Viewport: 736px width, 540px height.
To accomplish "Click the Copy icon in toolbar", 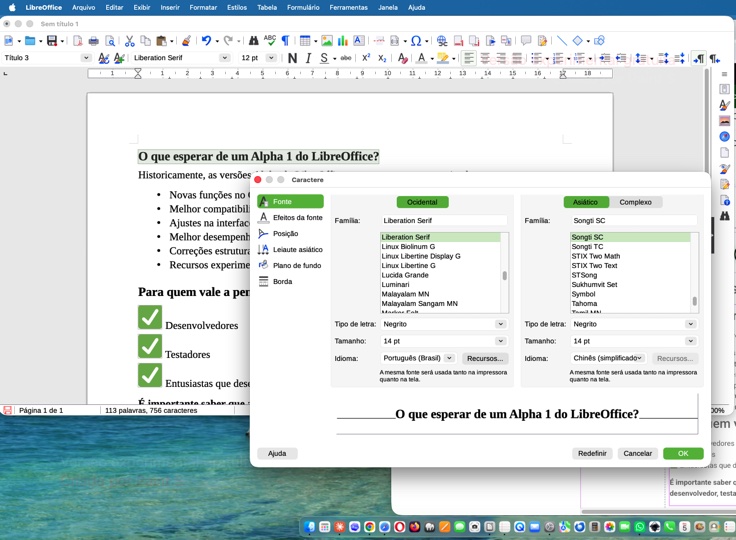I will [146, 41].
